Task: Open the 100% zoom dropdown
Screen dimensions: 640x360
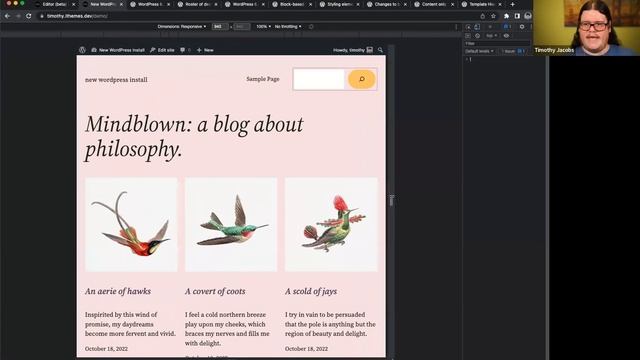Action: point(263,27)
